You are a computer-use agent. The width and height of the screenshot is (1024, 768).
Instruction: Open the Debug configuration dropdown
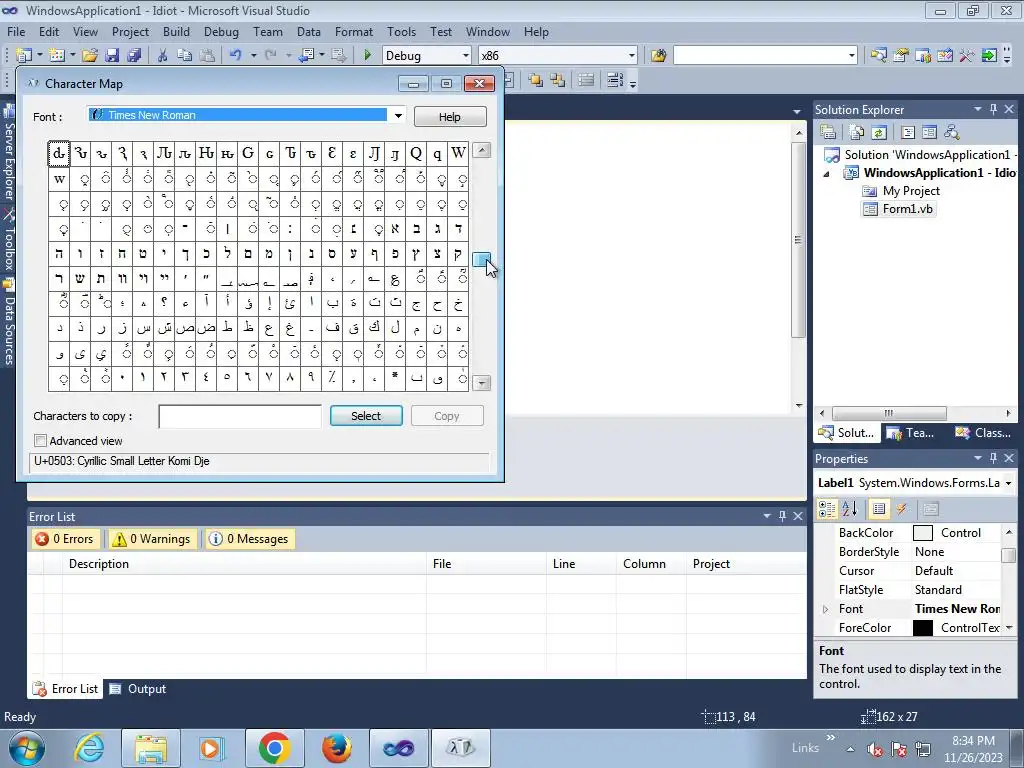[x=465, y=56]
